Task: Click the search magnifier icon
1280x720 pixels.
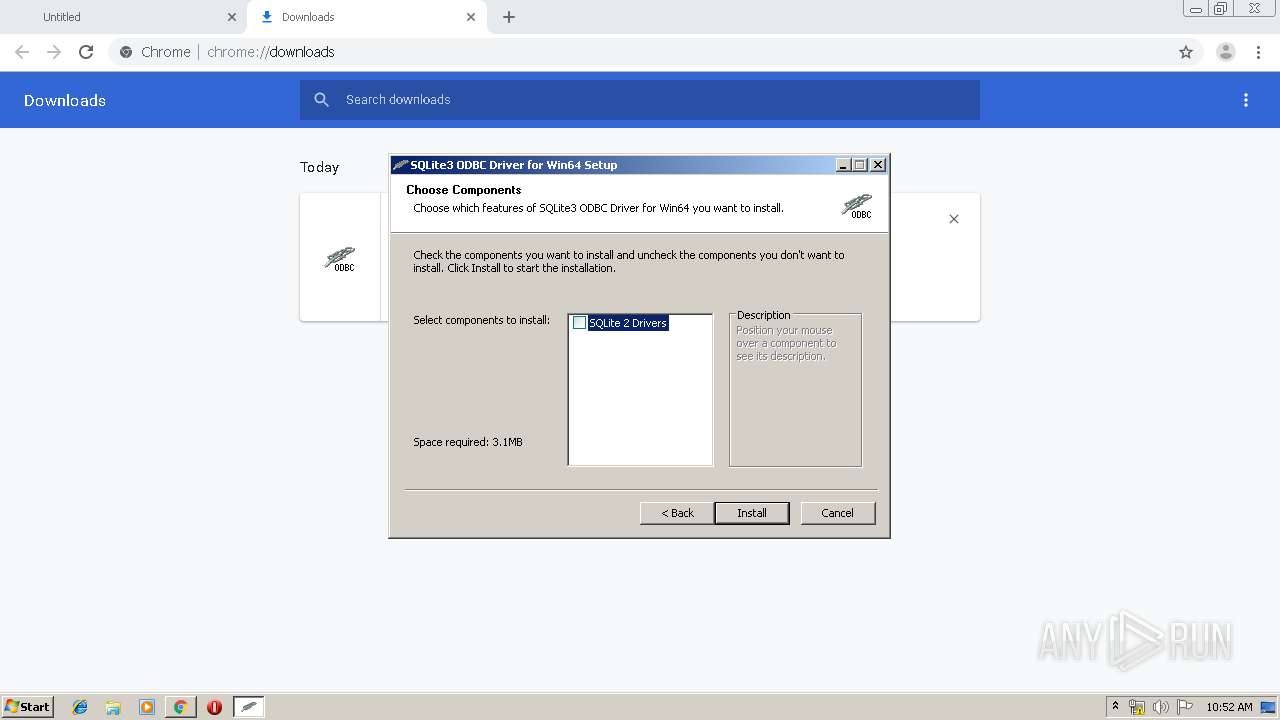Action: tap(321, 100)
